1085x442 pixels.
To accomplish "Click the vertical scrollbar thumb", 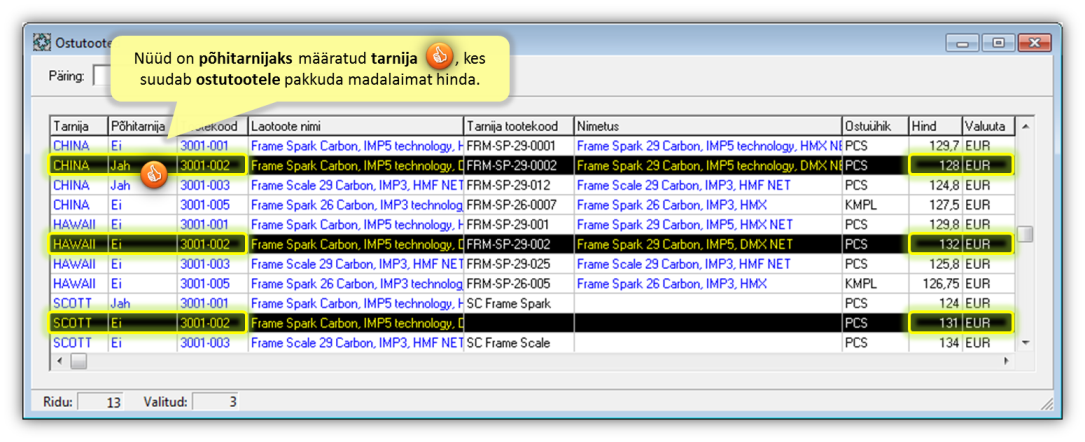I will (1025, 234).
